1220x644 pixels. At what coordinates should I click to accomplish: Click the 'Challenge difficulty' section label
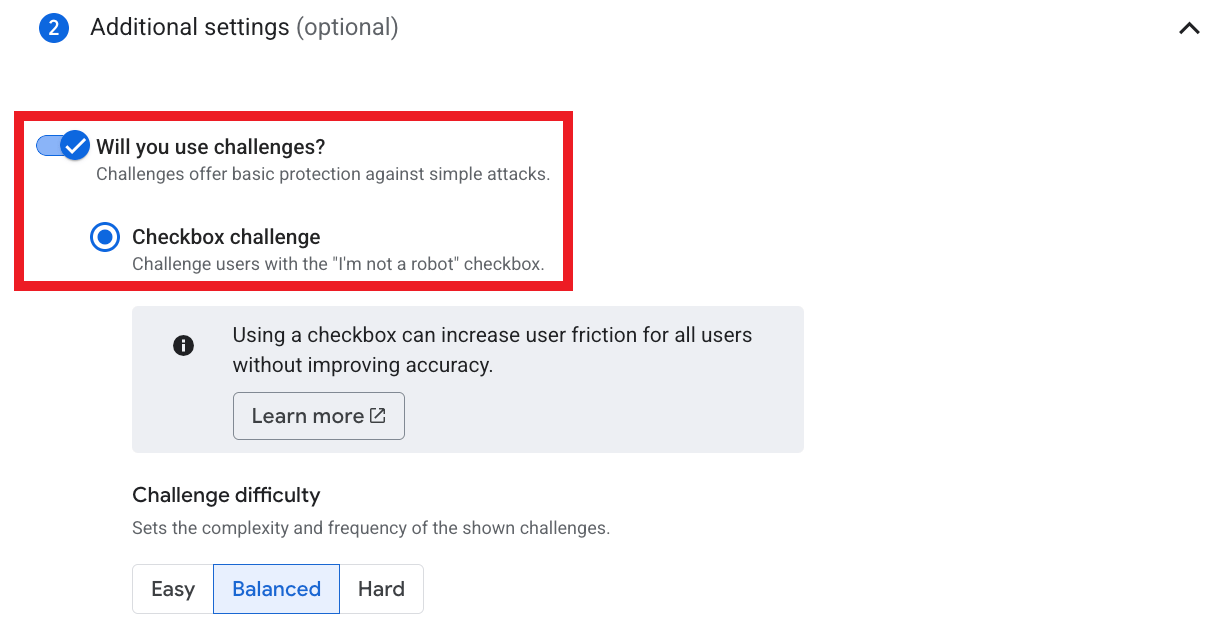[x=226, y=495]
